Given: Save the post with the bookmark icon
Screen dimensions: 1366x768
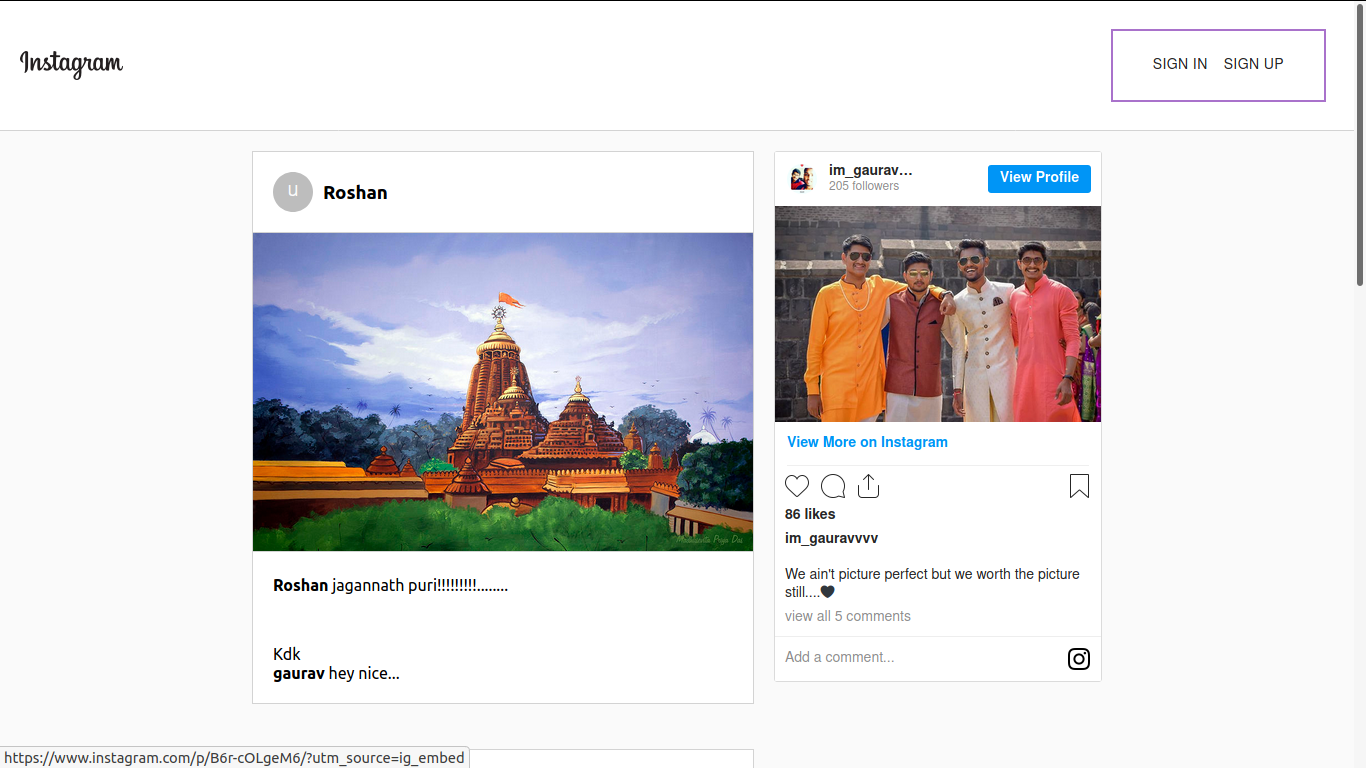Looking at the screenshot, I should (1079, 486).
